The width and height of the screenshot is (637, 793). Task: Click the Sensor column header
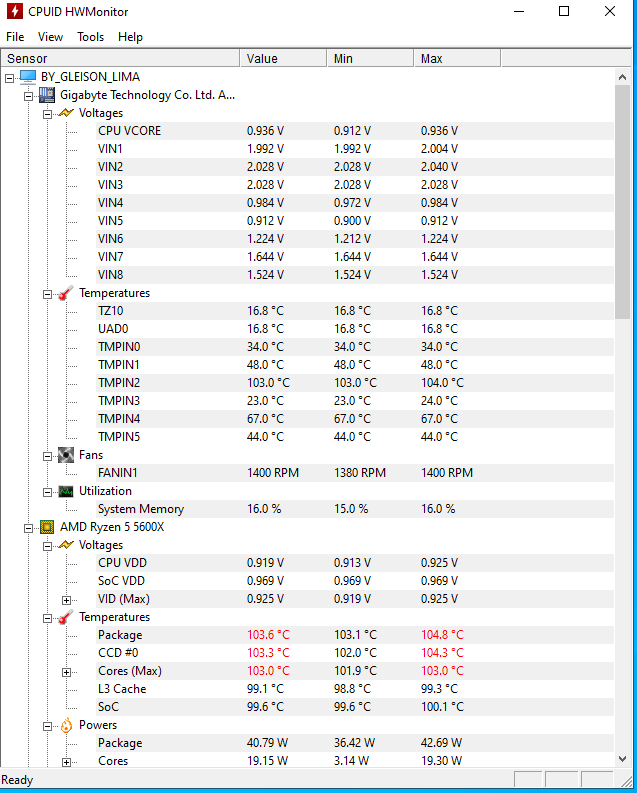[x=120, y=58]
